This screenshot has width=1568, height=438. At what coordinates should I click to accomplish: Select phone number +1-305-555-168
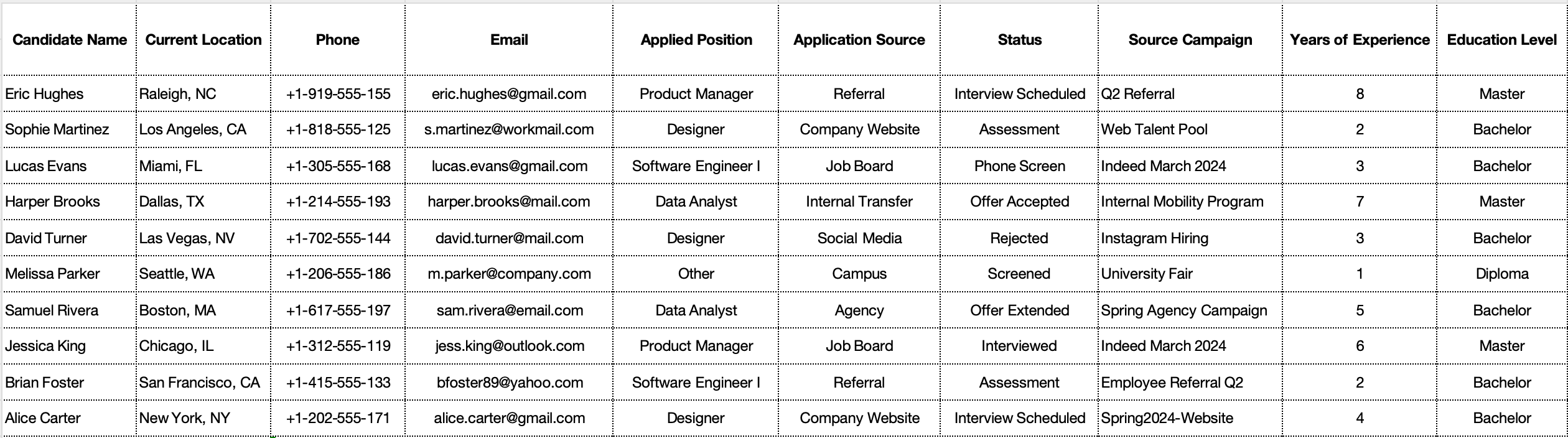click(338, 166)
